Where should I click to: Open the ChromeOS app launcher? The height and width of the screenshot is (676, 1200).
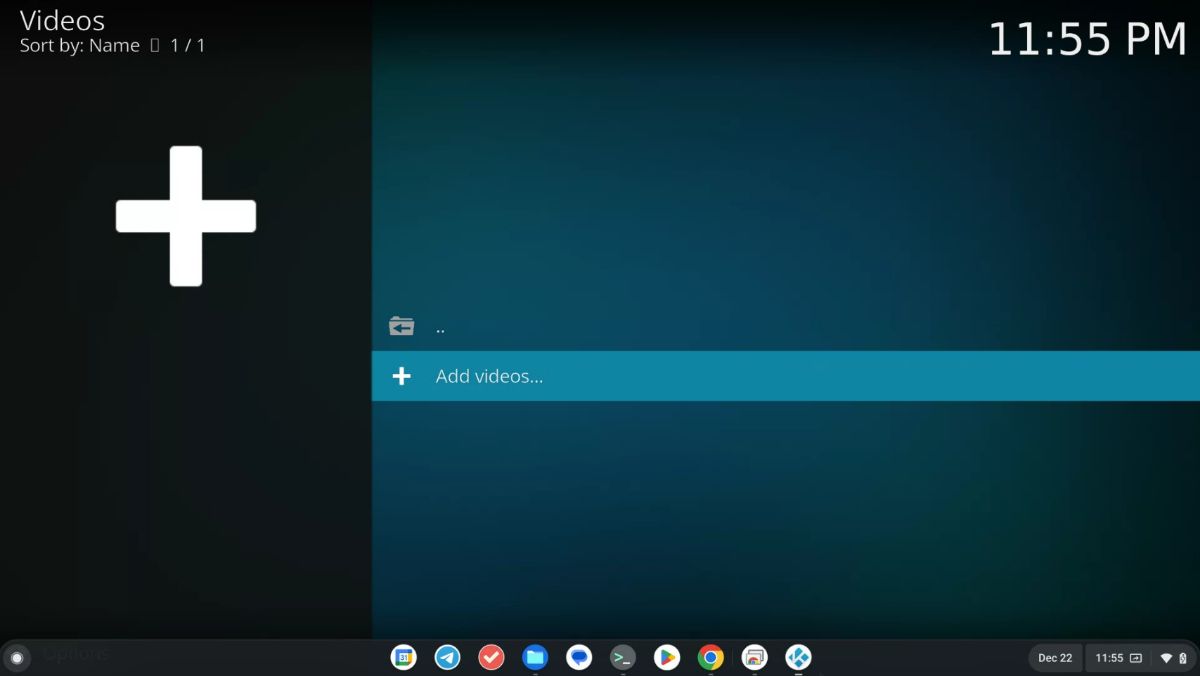pos(18,658)
